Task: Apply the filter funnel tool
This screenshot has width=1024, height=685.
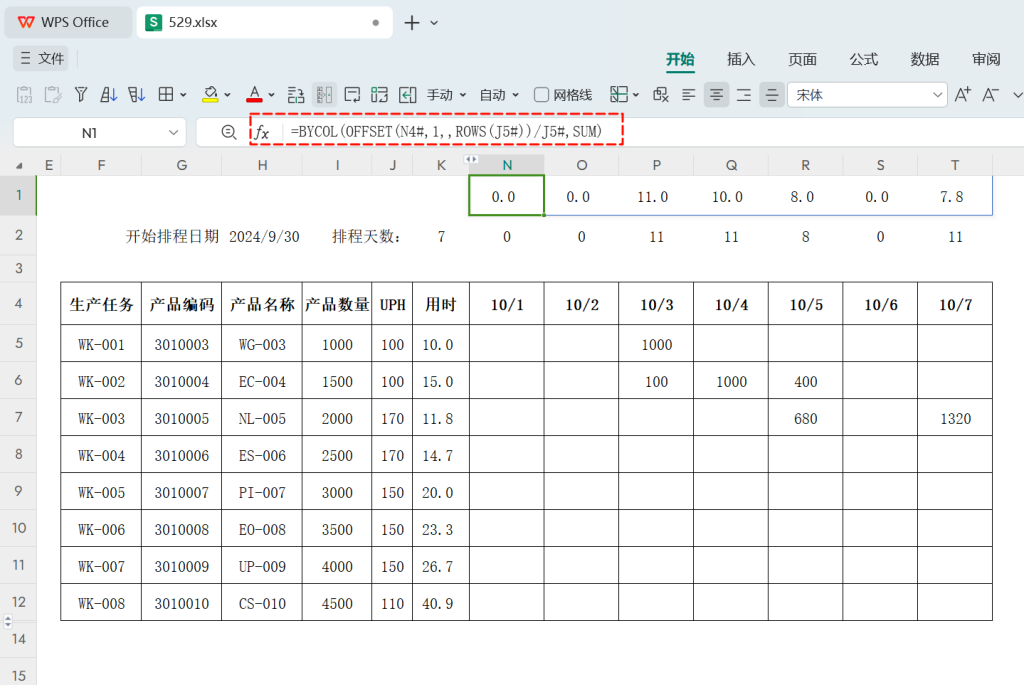Action: pyautogui.click(x=81, y=95)
